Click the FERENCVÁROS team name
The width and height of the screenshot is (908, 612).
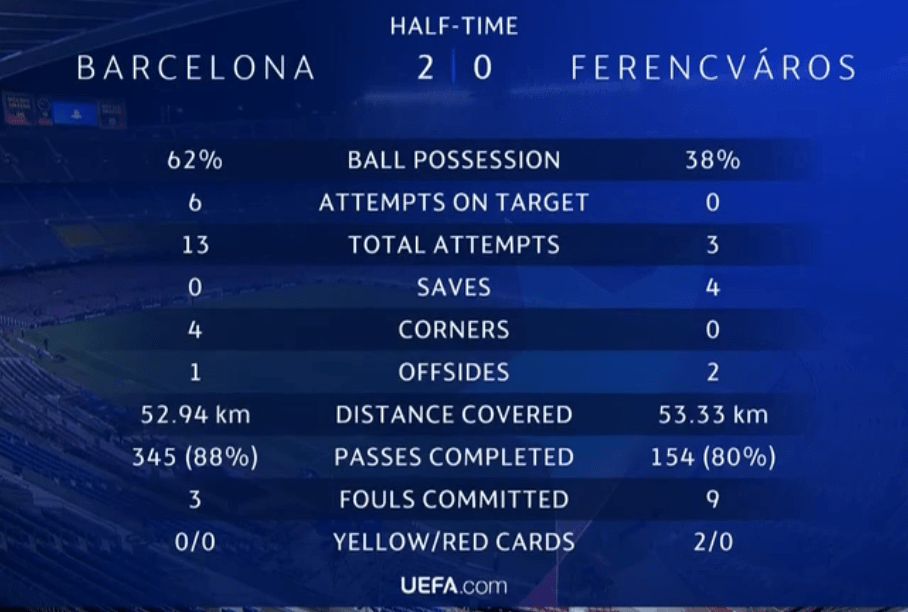[x=713, y=68]
